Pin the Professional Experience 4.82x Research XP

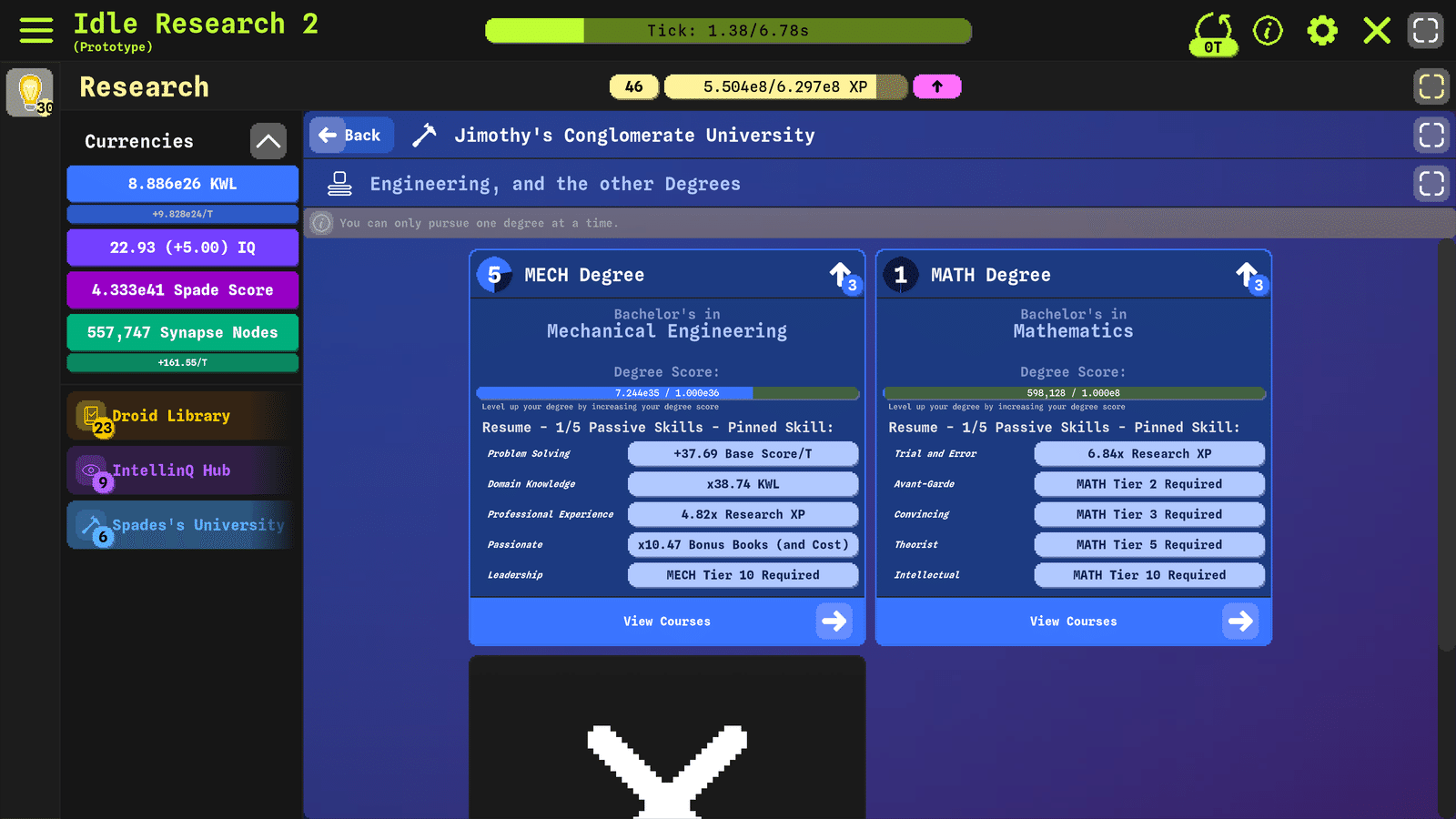pyautogui.click(x=743, y=514)
